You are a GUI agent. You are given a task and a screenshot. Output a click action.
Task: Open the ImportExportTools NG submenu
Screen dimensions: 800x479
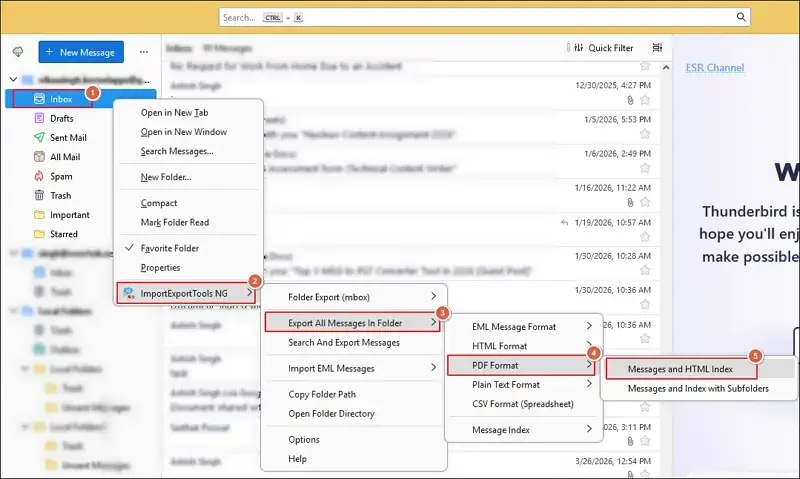(x=186, y=293)
